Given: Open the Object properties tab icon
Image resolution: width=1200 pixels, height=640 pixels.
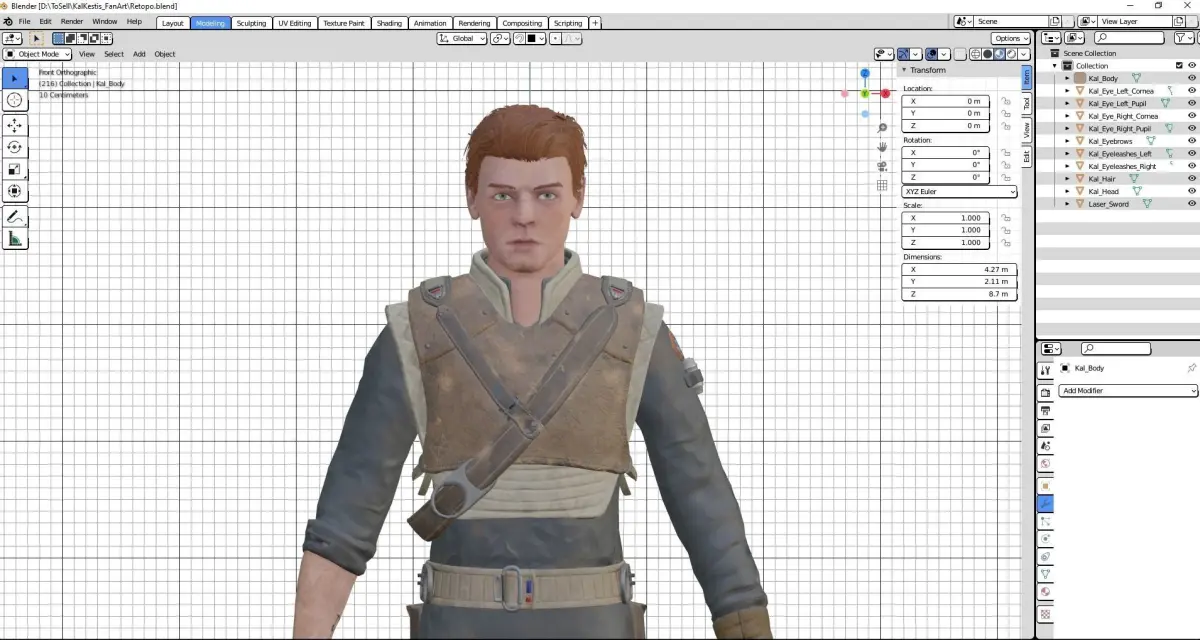Looking at the screenshot, I should (x=1045, y=486).
